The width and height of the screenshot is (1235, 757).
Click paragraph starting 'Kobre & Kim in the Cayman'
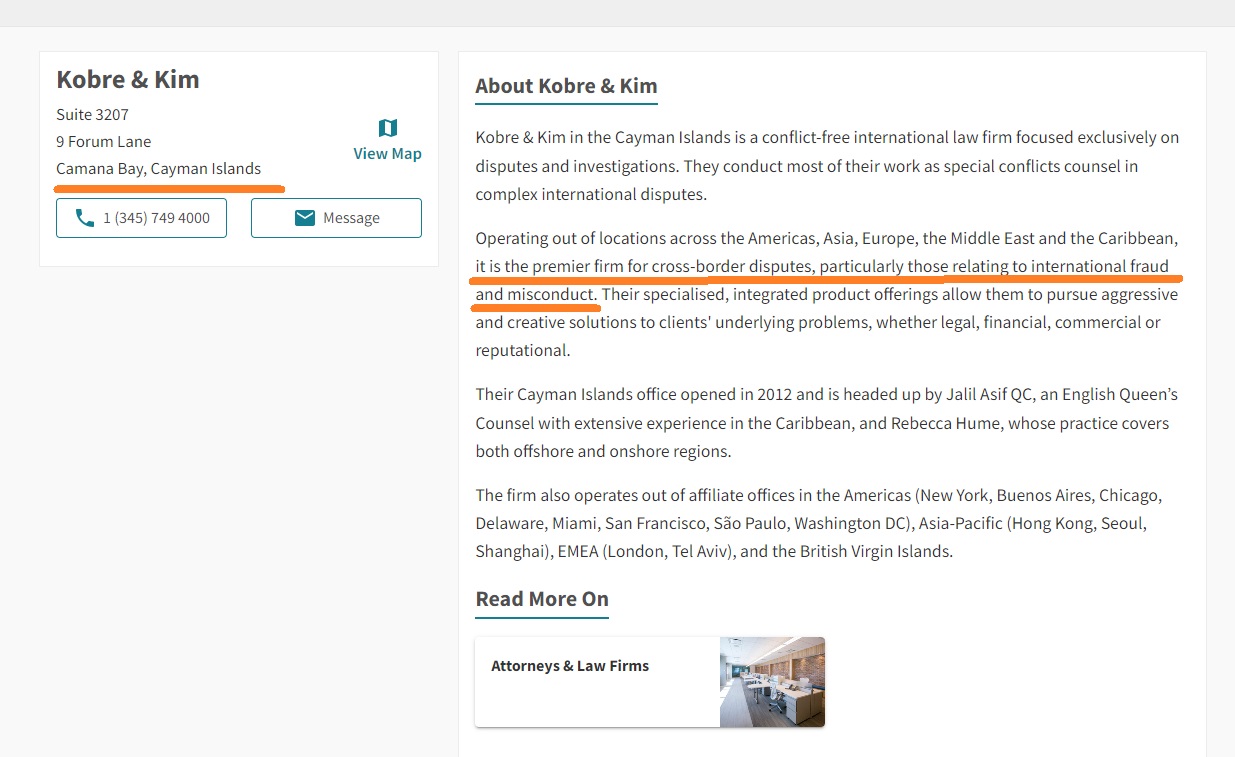[x=827, y=166]
